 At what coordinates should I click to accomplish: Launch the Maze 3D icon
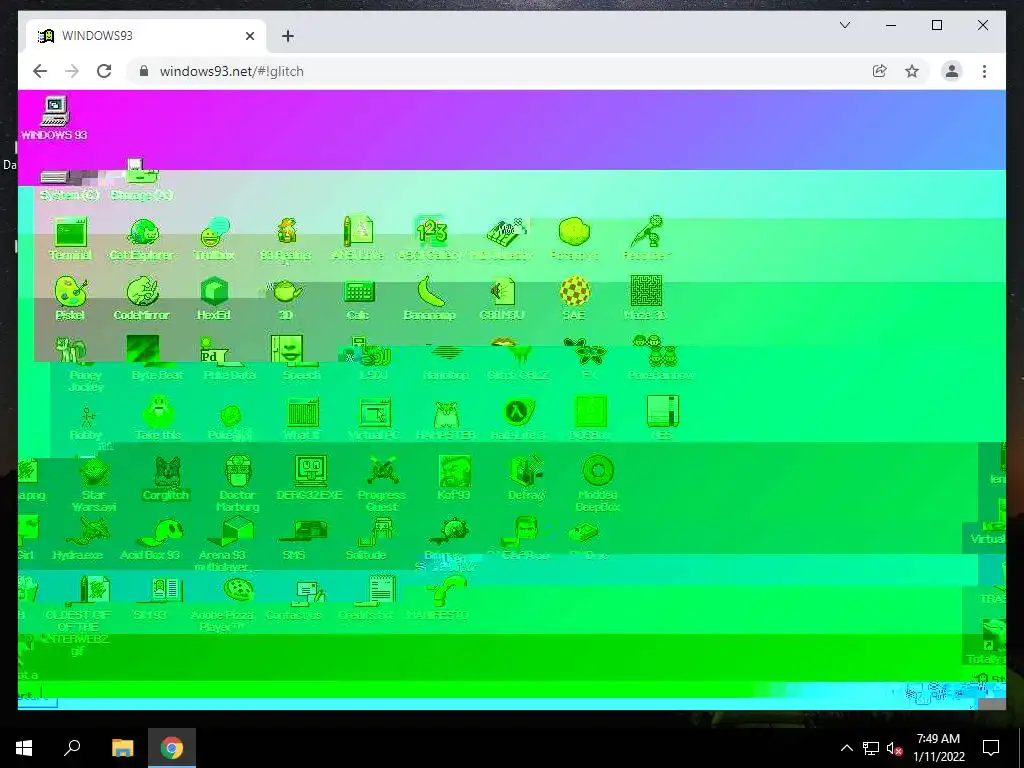(646, 291)
